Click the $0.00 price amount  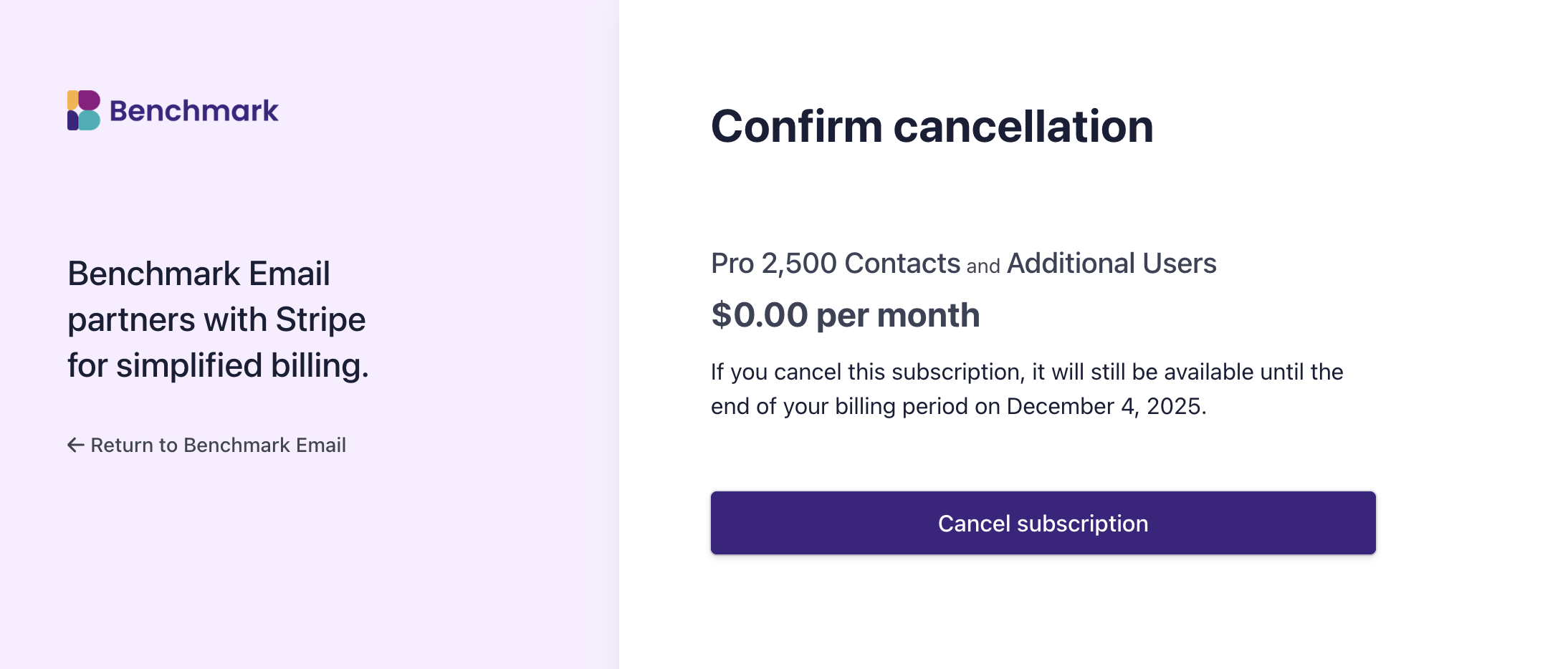759,315
